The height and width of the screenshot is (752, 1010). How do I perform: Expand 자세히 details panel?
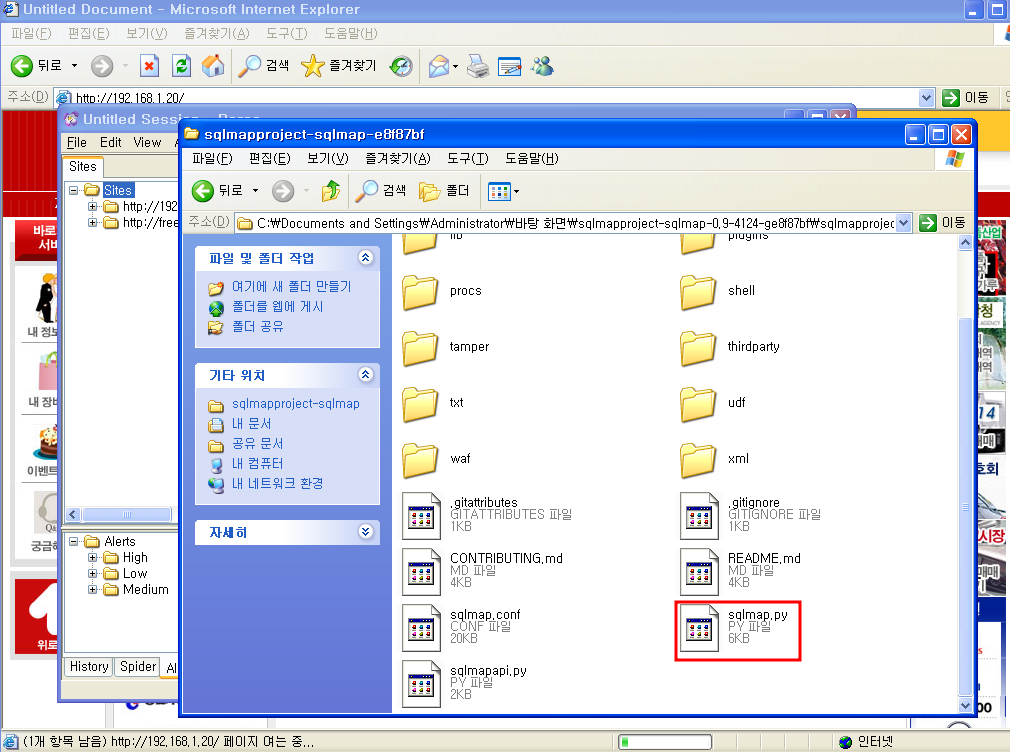[x=365, y=532]
